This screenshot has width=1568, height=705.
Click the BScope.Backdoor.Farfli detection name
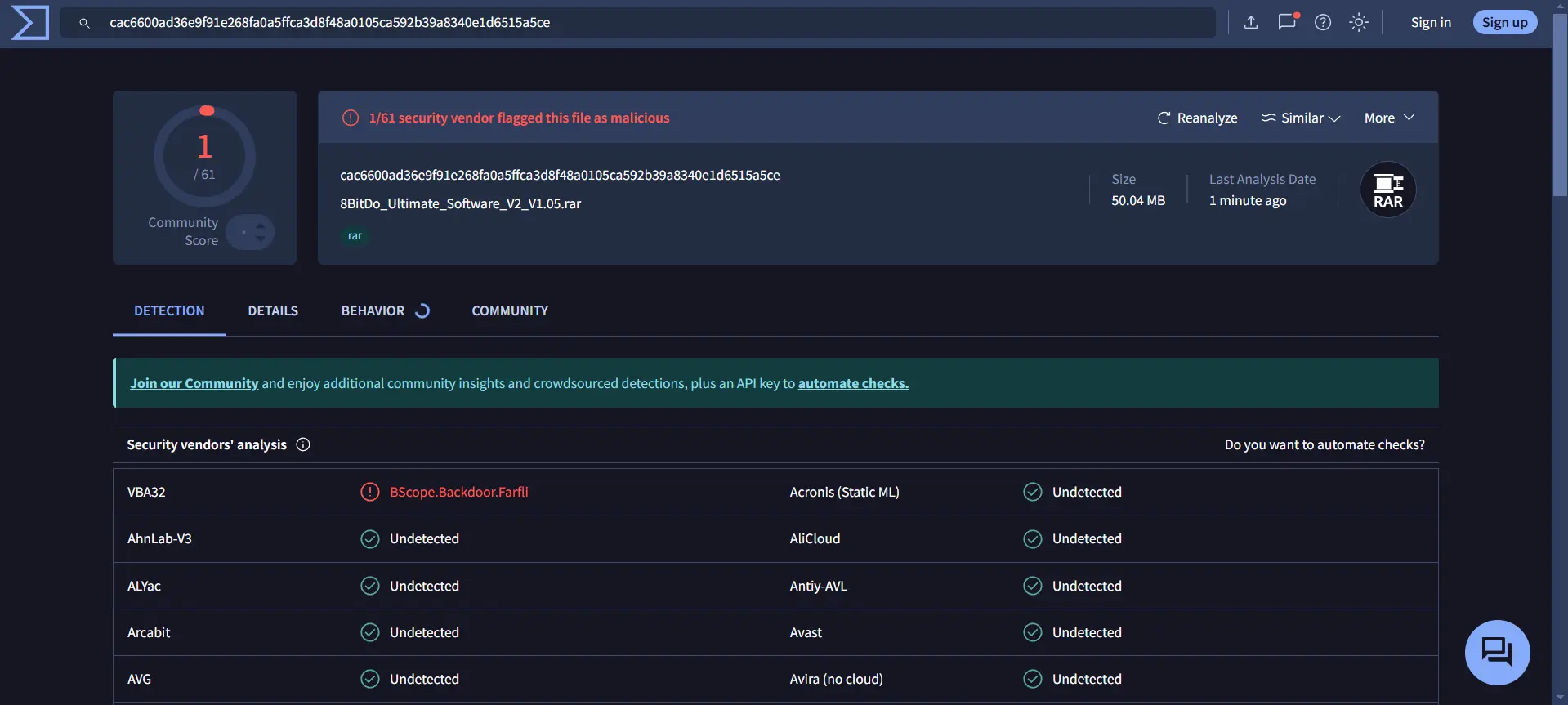pos(458,492)
